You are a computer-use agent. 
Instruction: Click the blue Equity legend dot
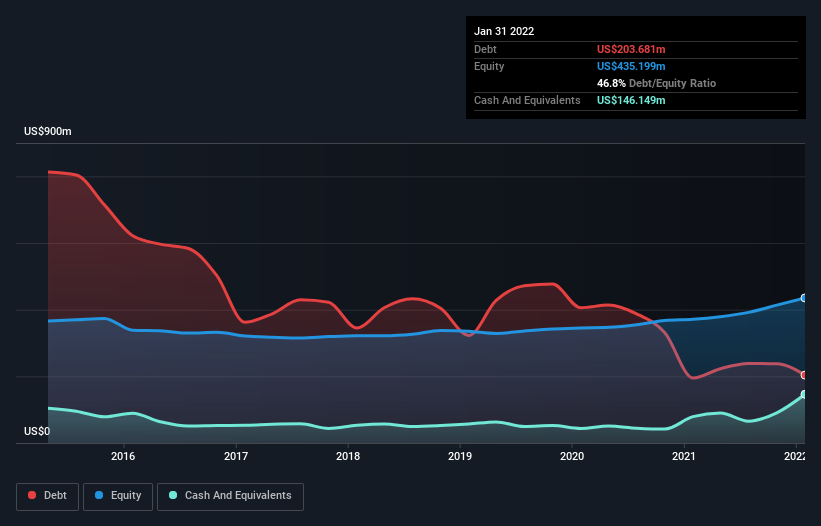pos(99,495)
